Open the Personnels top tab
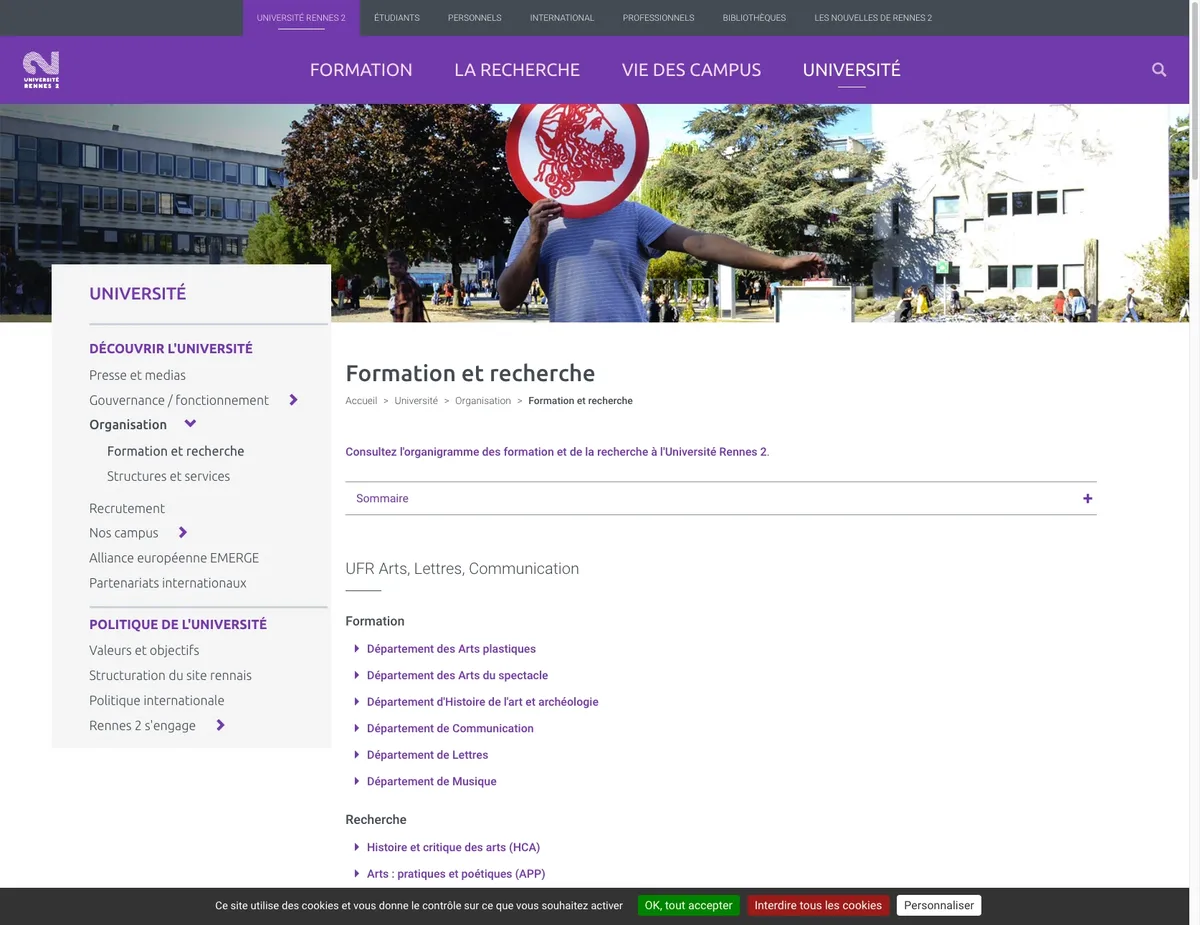The image size is (1200, 925). [475, 18]
